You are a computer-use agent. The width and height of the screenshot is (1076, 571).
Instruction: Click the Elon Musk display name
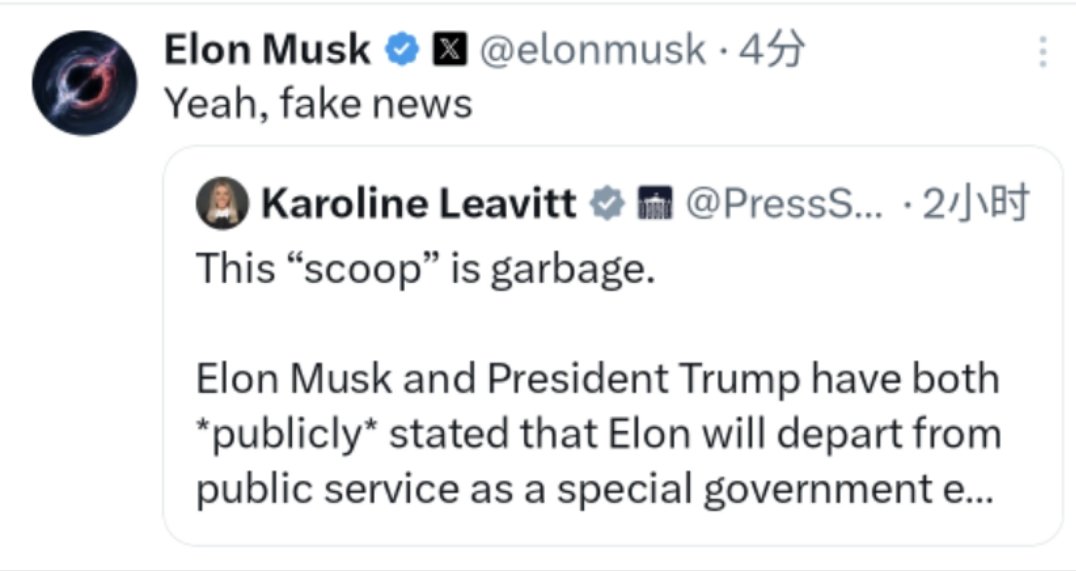pyautogui.click(x=266, y=50)
